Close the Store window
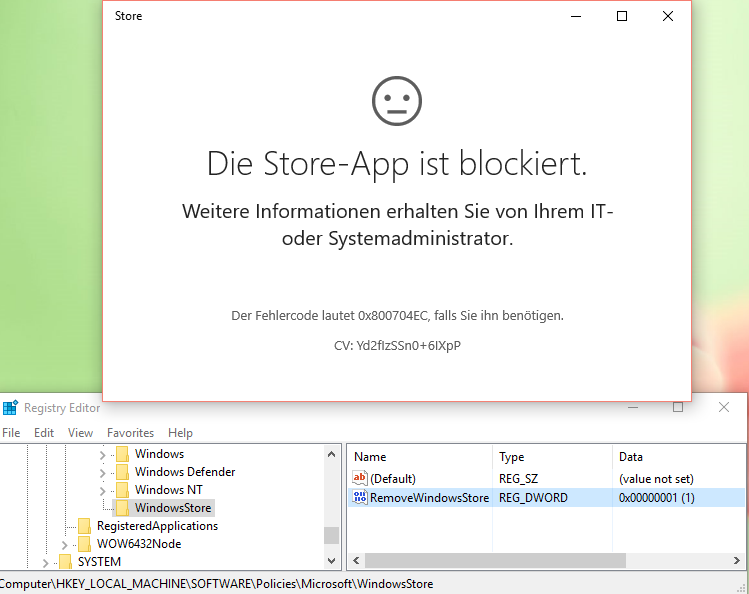This screenshot has height=594, width=749. pyautogui.click(x=668, y=16)
